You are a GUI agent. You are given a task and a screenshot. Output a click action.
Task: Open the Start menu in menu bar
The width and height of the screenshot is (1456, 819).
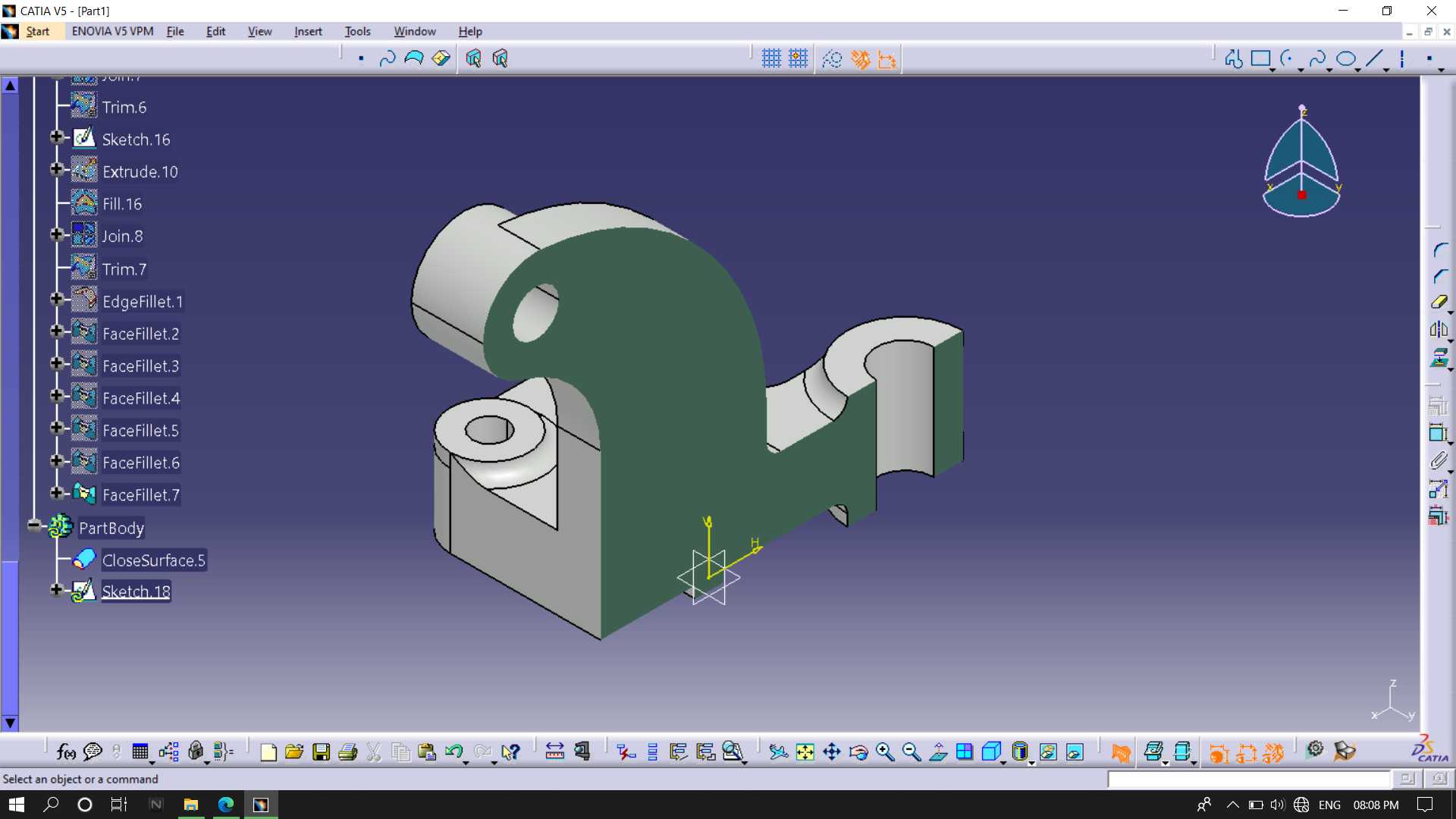pos(37,31)
